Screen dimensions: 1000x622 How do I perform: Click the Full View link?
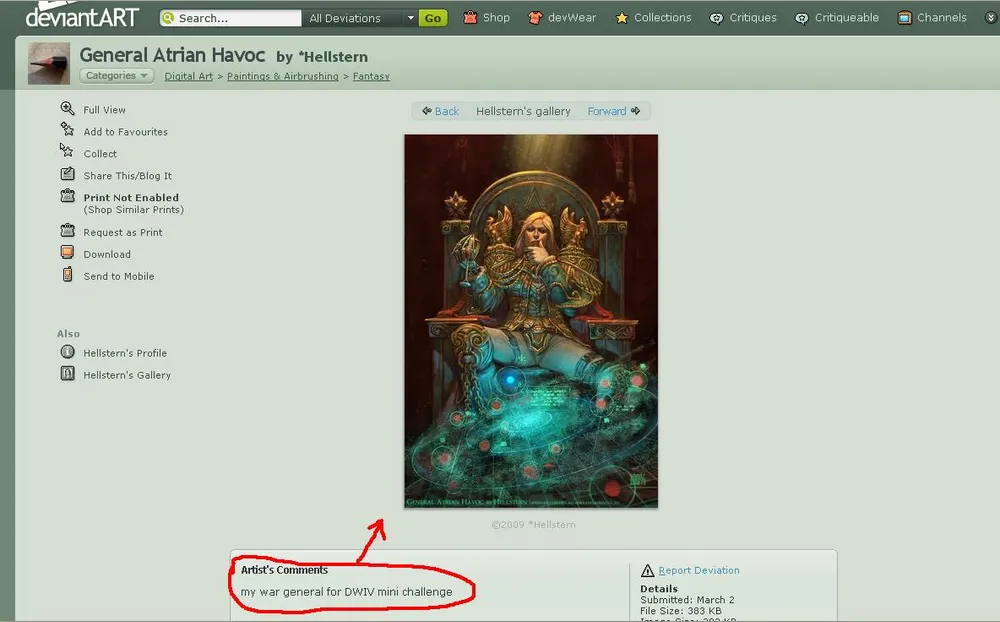pos(105,110)
